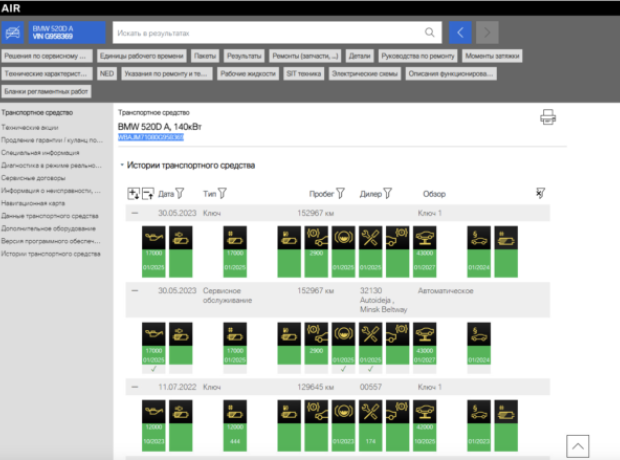
Task: Click the back-to-top arrow button
Action: pyautogui.click(x=578, y=446)
